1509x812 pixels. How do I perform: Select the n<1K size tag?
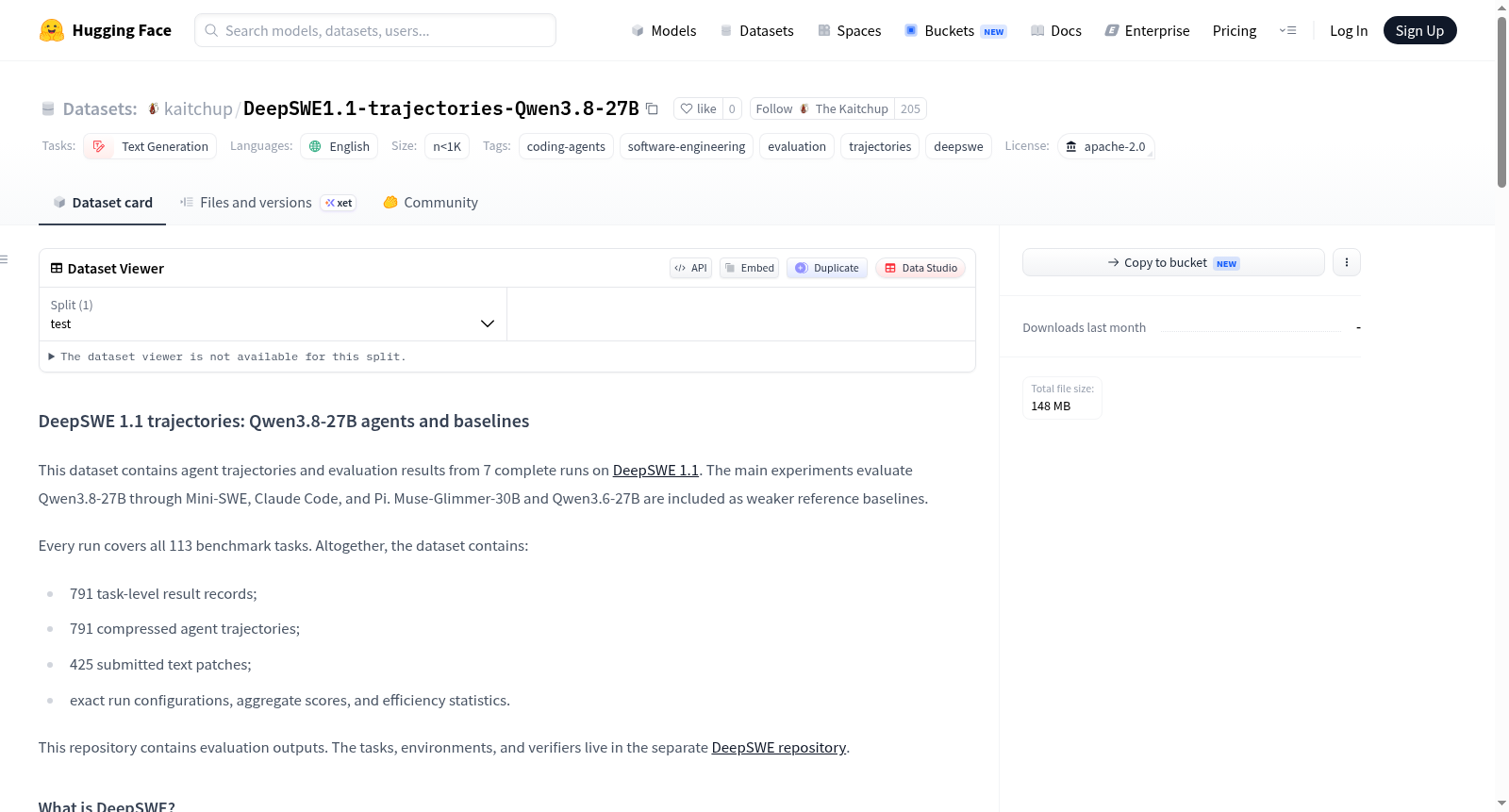point(447,146)
